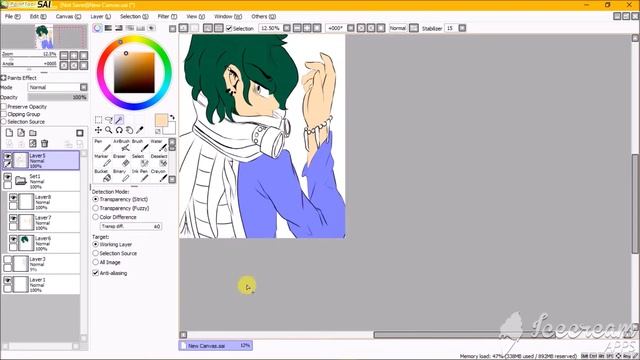Select the Move layer tool
Screen dimensions: 640x360
click(98, 130)
